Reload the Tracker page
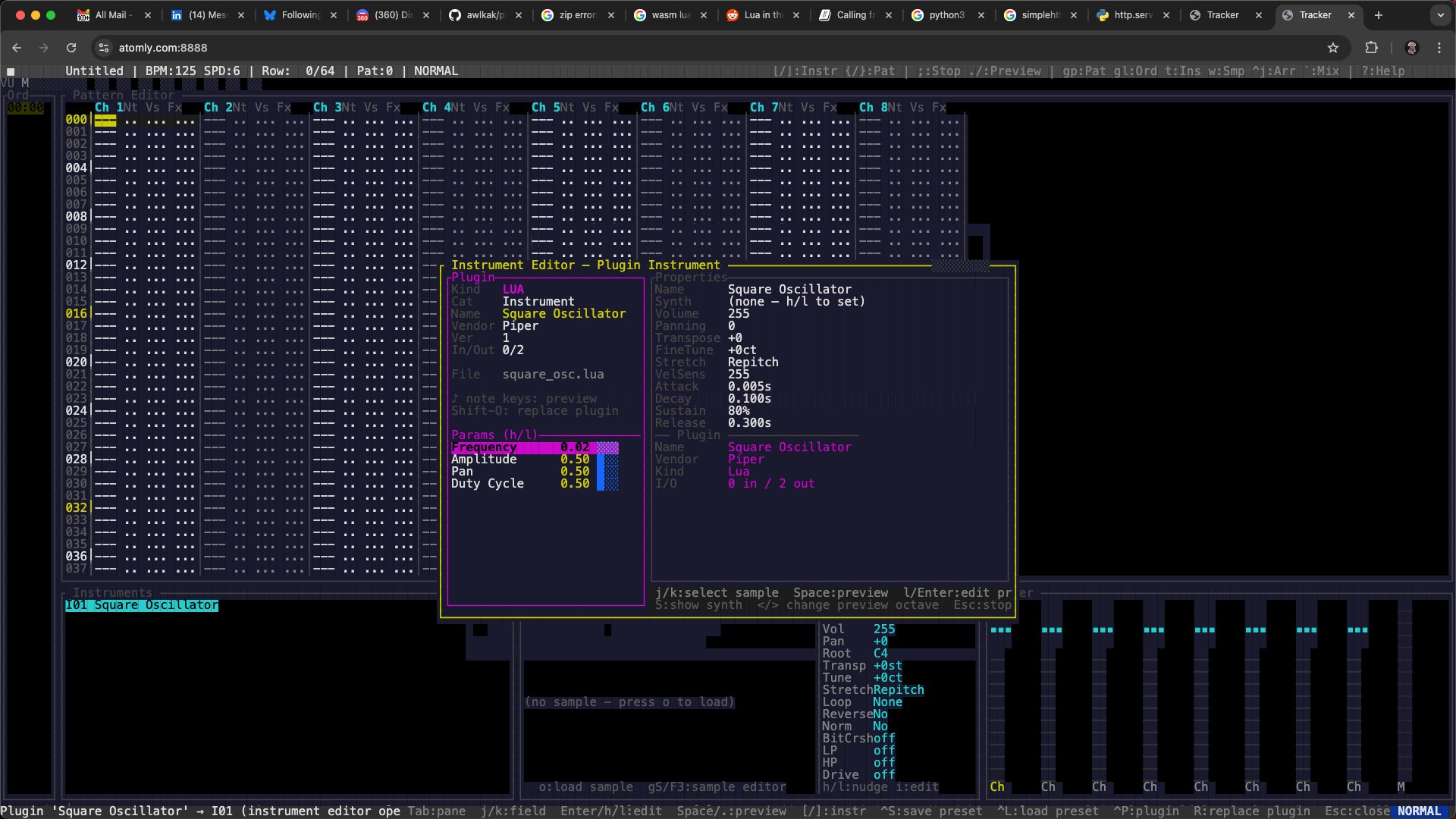 pos(71,47)
